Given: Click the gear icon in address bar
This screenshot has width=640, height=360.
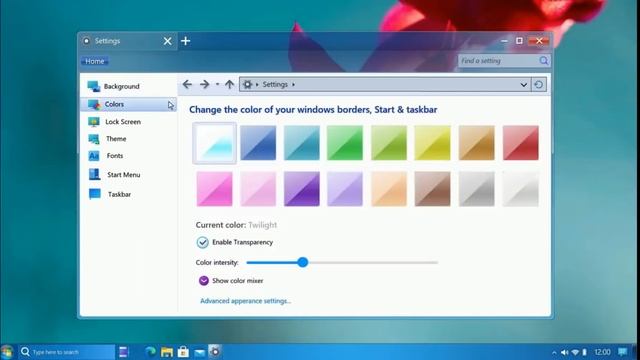Looking at the screenshot, I should 247,84.
